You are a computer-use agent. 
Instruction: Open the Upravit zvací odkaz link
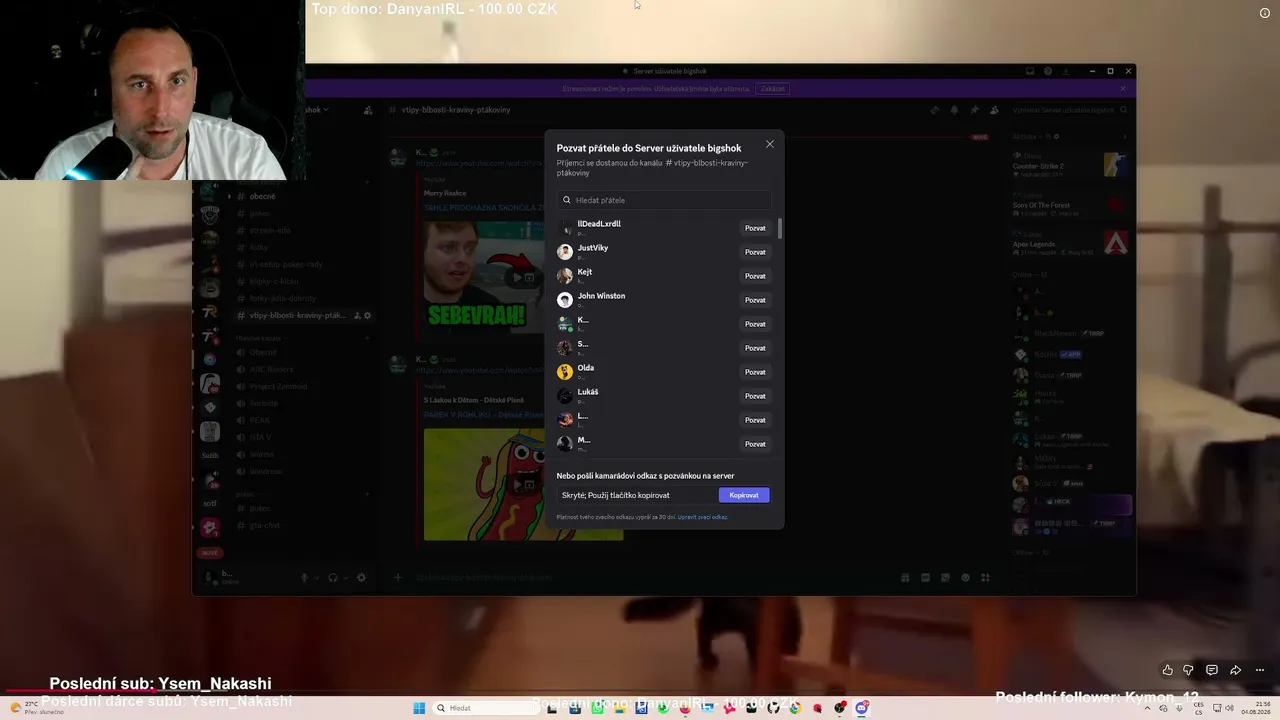(x=703, y=517)
